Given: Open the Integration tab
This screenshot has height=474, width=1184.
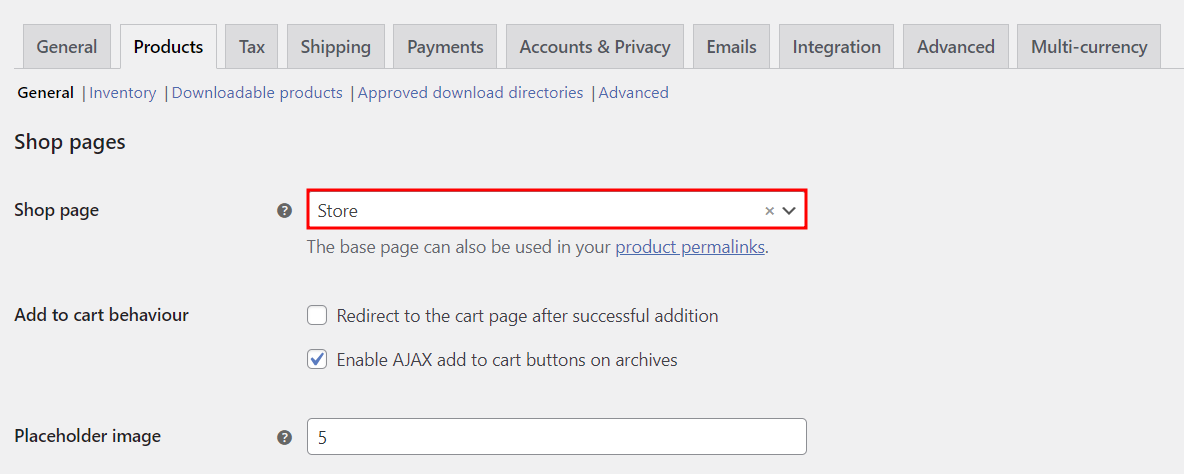Looking at the screenshot, I should pyautogui.click(x=836, y=47).
